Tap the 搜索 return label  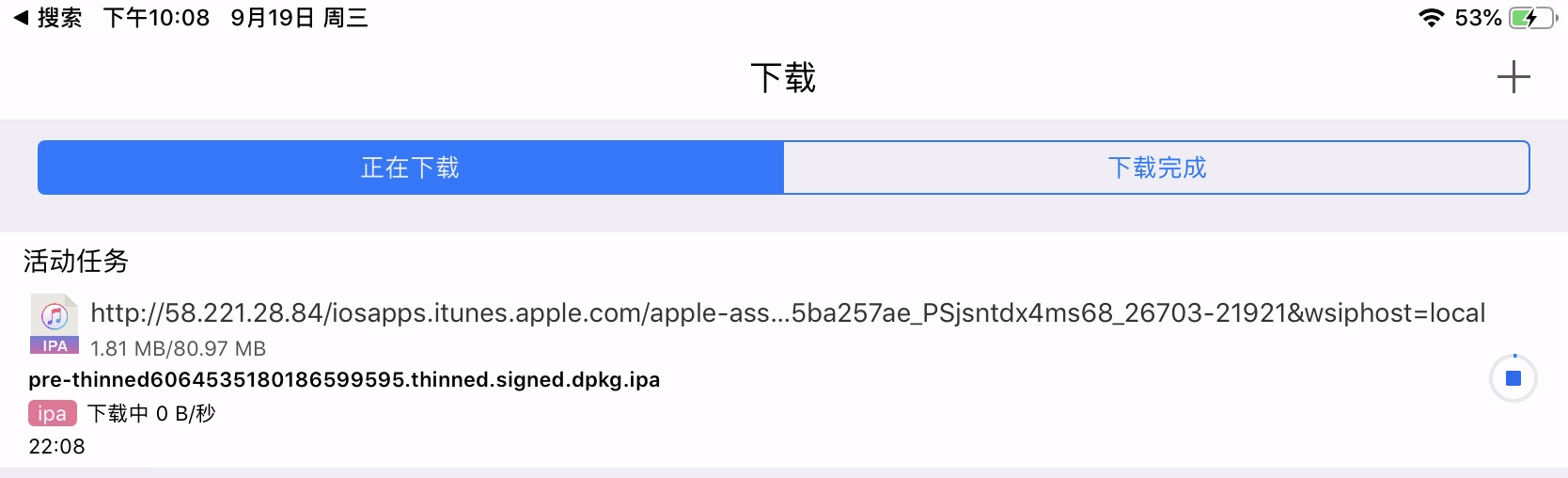[x=59, y=18]
